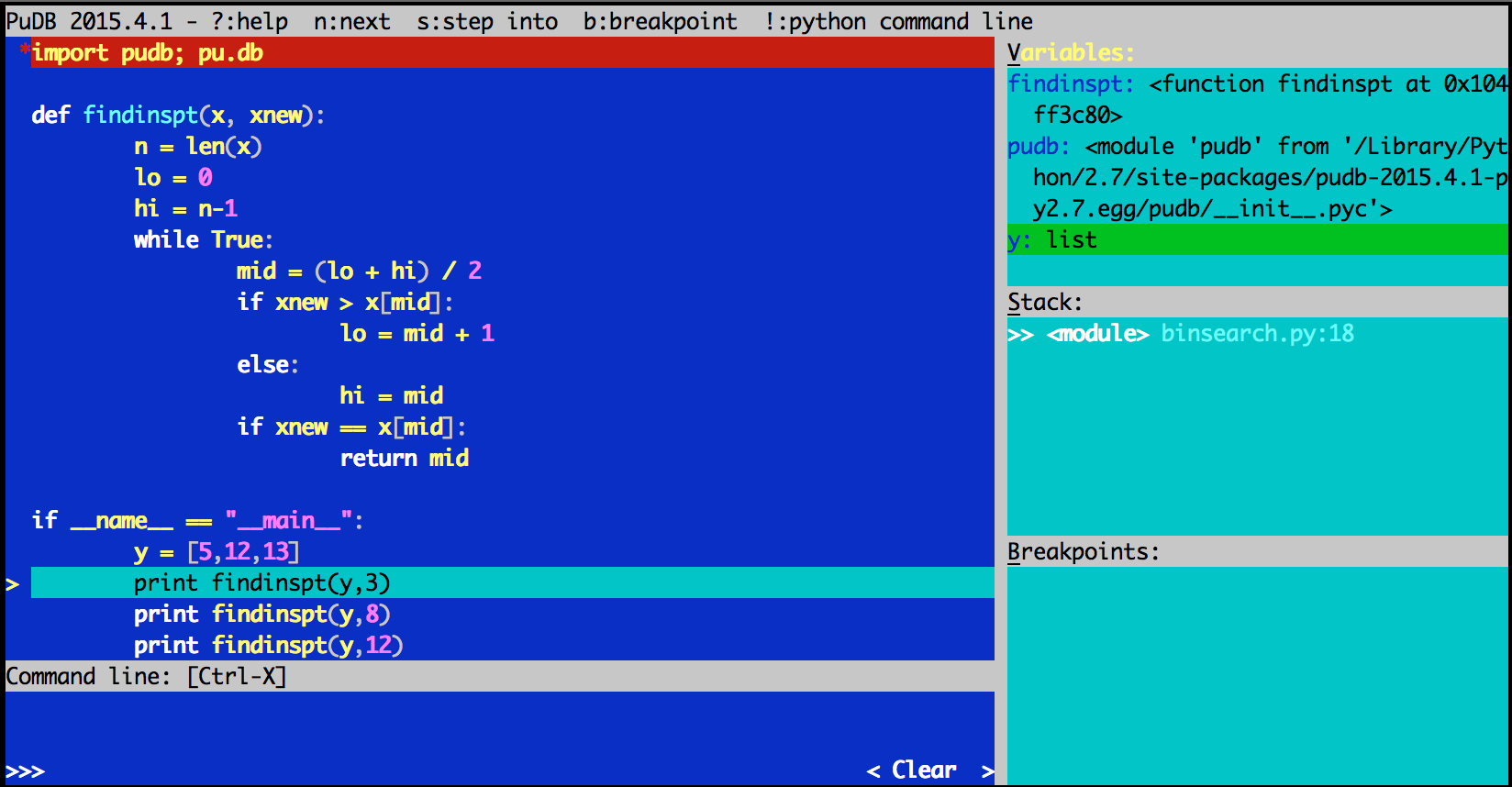
Task: Click the 'b:breakpoint' hint in header
Action: [661, 21]
